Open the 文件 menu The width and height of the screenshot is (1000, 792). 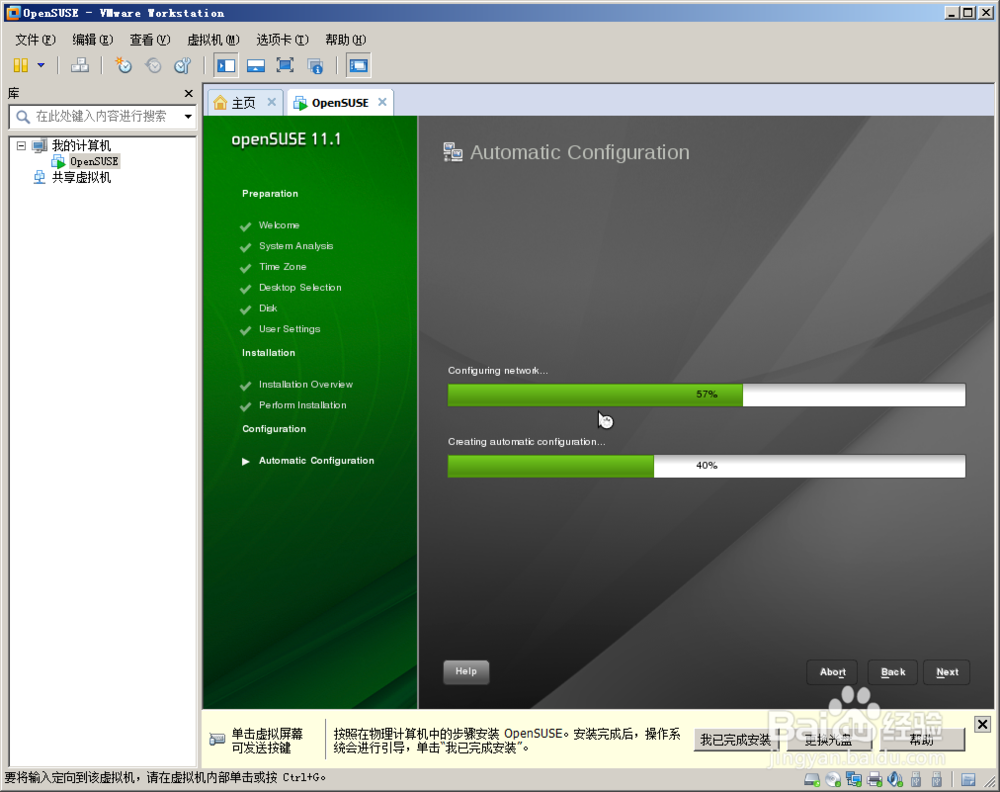(x=35, y=40)
